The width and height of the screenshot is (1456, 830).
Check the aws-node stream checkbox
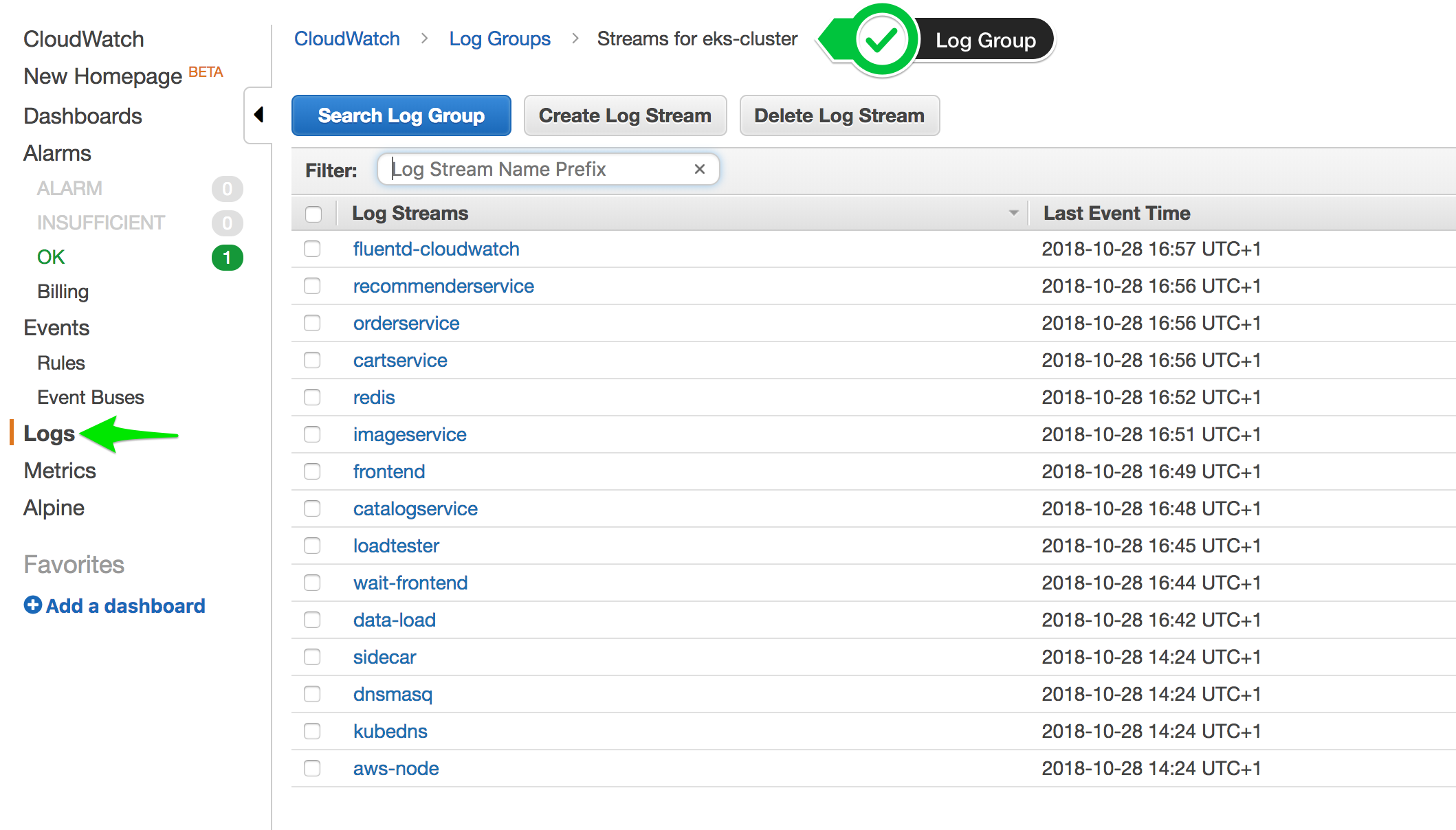click(x=312, y=768)
